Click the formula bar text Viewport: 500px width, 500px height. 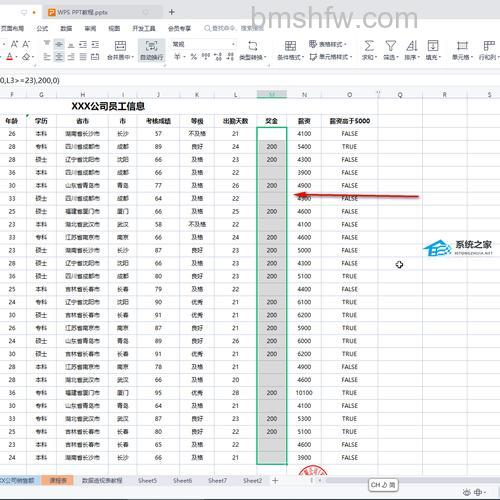(30, 80)
